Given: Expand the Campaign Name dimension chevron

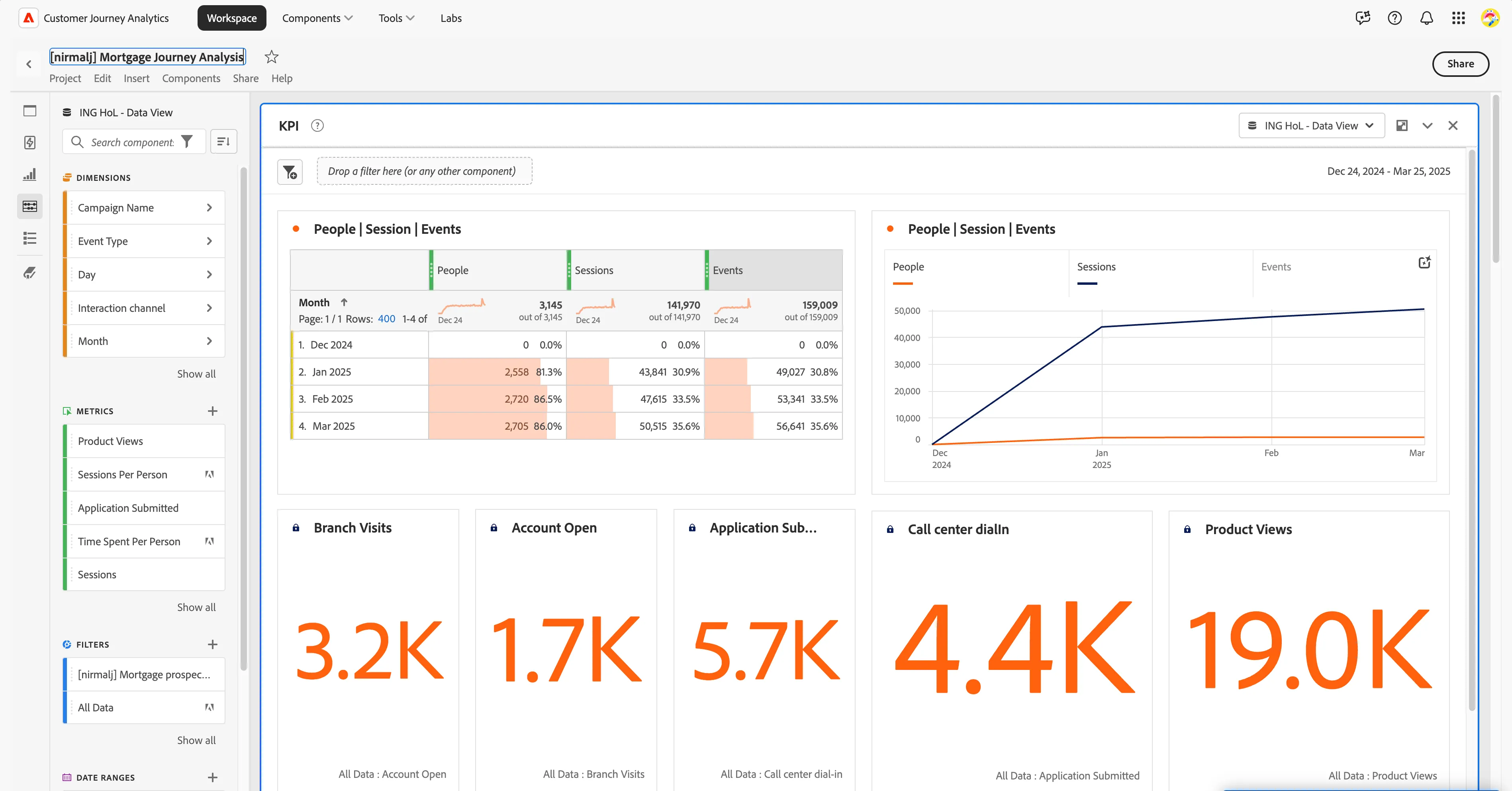Looking at the screenshot, I should point(209,208).
